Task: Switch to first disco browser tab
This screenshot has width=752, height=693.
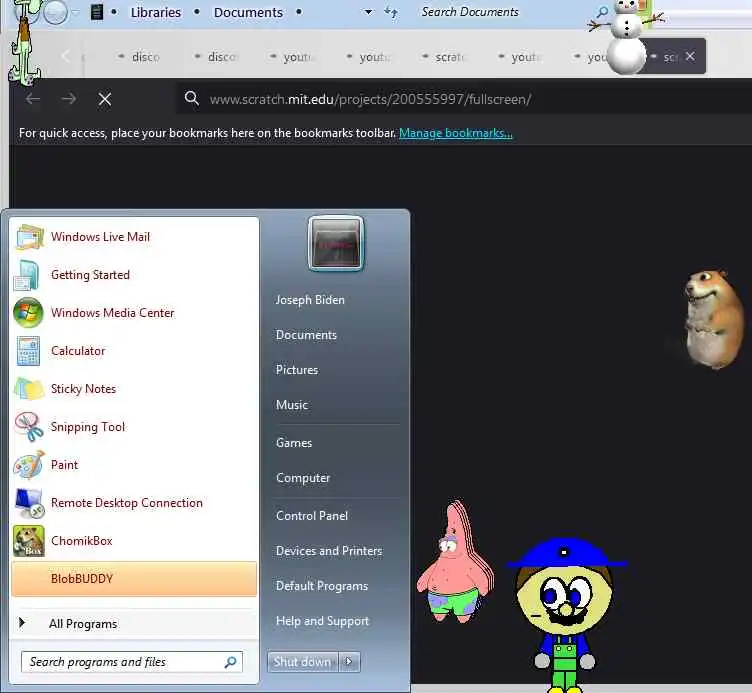Action: [x=139, y=57]
